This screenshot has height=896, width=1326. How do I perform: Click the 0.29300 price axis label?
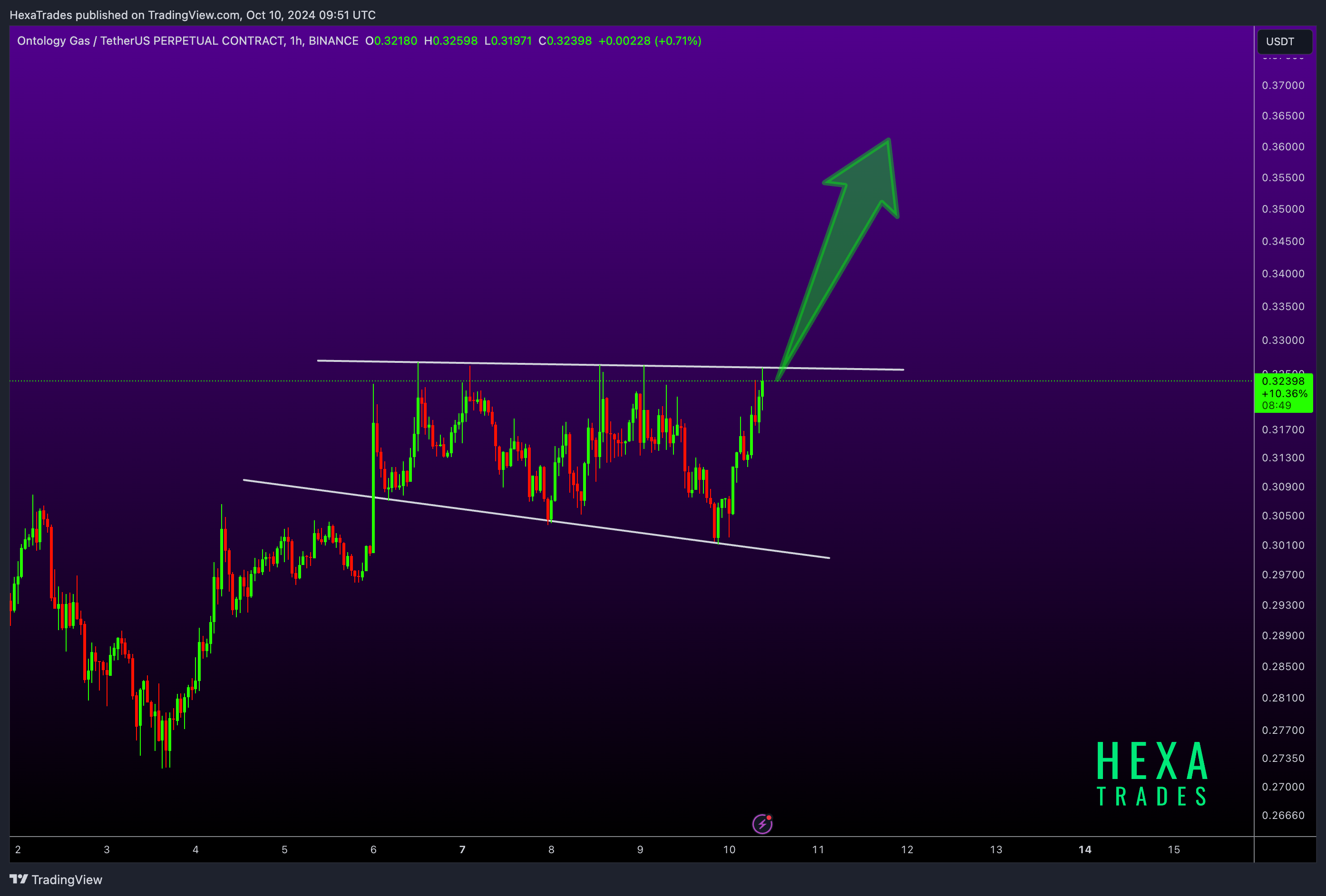pyautogui.click(x=1283, y=604)
